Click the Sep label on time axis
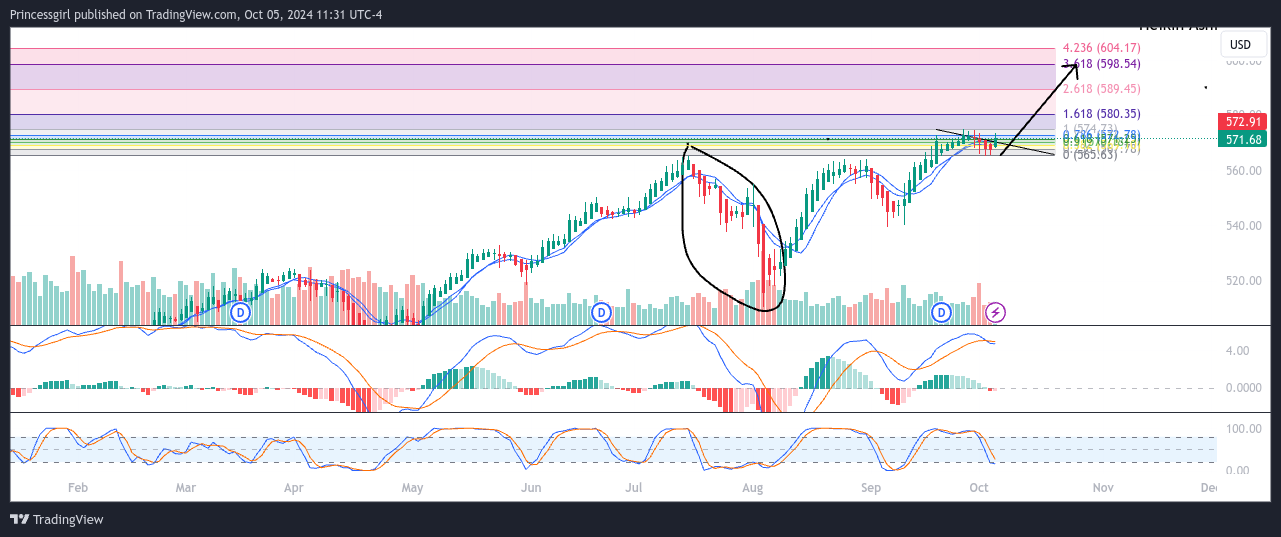This screenshot has height=537, width=1281. 871,488
